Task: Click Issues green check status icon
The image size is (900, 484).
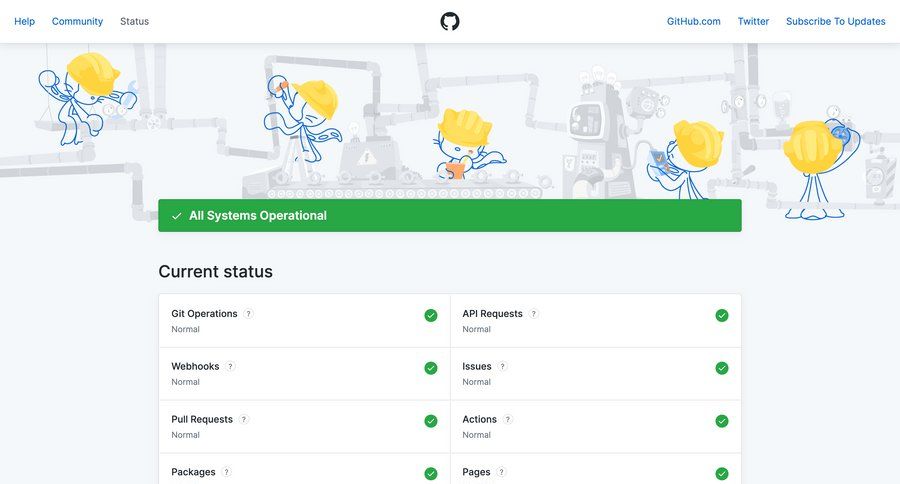Action: pos(722,368)
